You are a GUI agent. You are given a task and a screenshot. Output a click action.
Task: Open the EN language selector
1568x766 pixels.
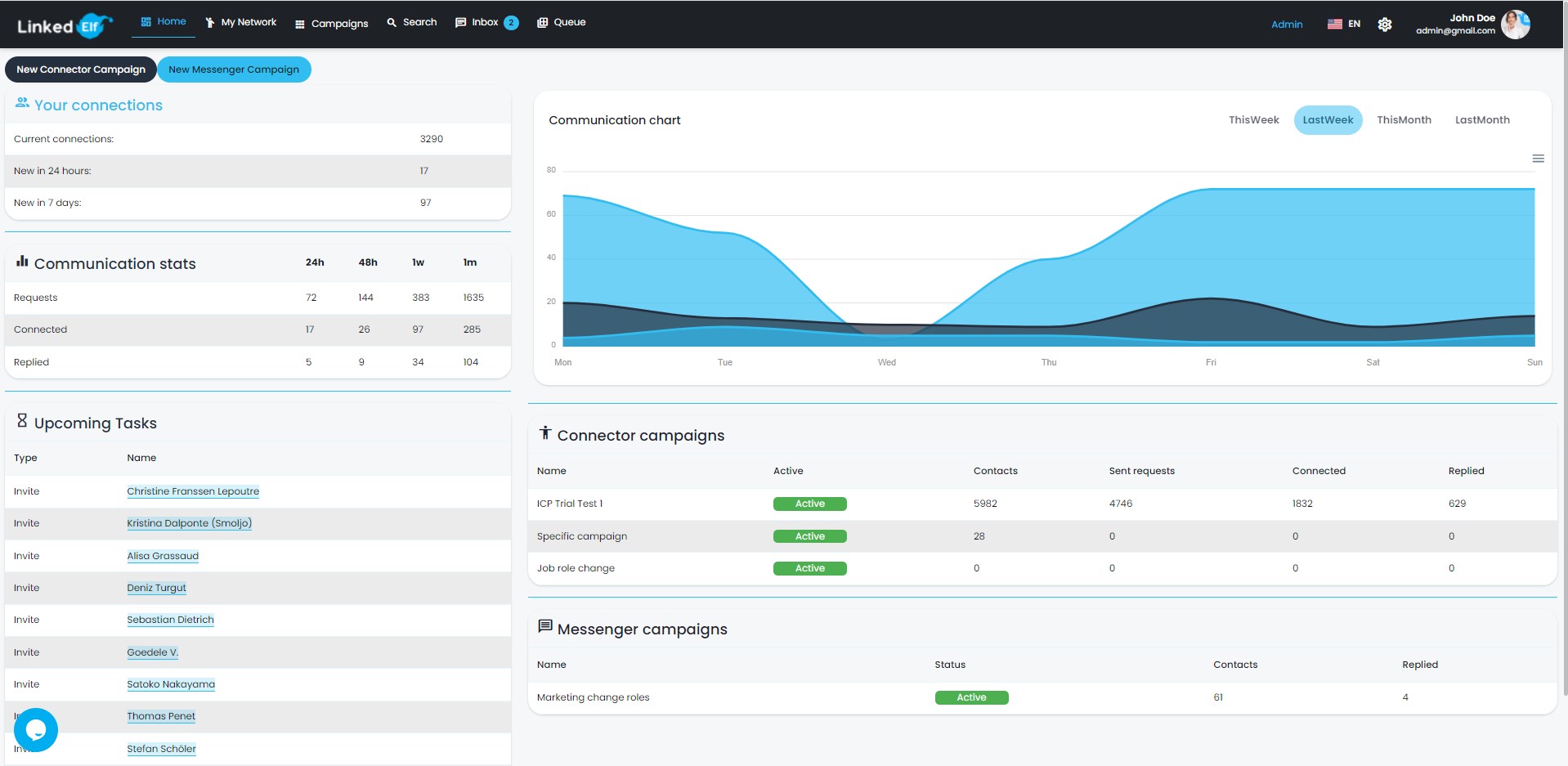pos(1354,24)
